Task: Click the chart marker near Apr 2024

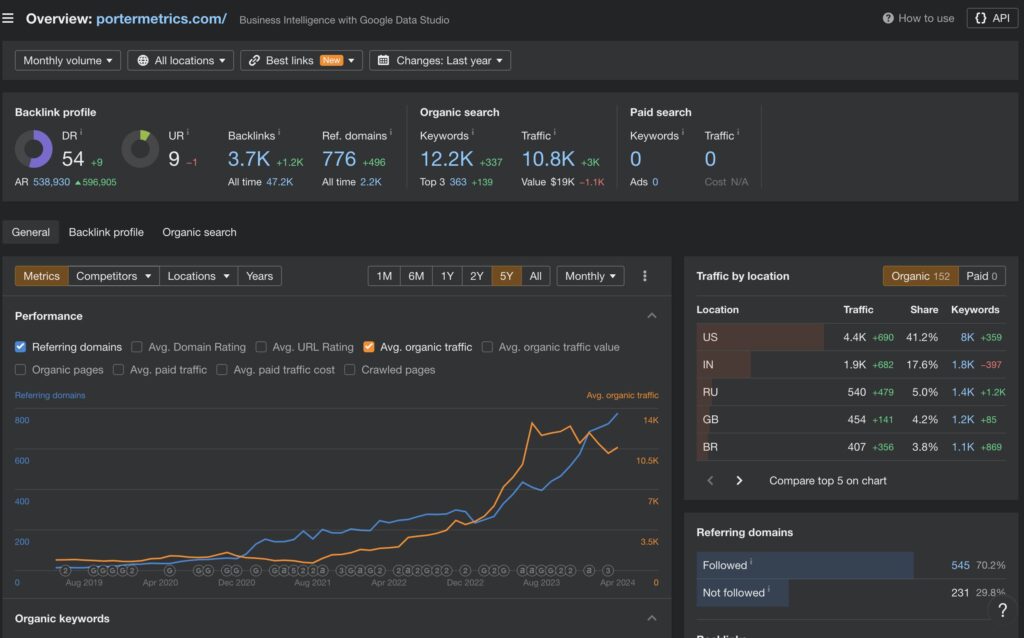Action: pyautogui.click(x=608, y=570)
